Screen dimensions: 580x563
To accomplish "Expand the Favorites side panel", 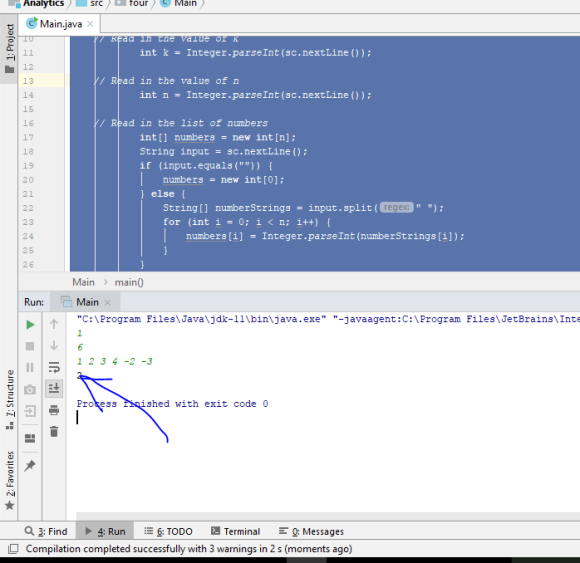I will 10,480.
